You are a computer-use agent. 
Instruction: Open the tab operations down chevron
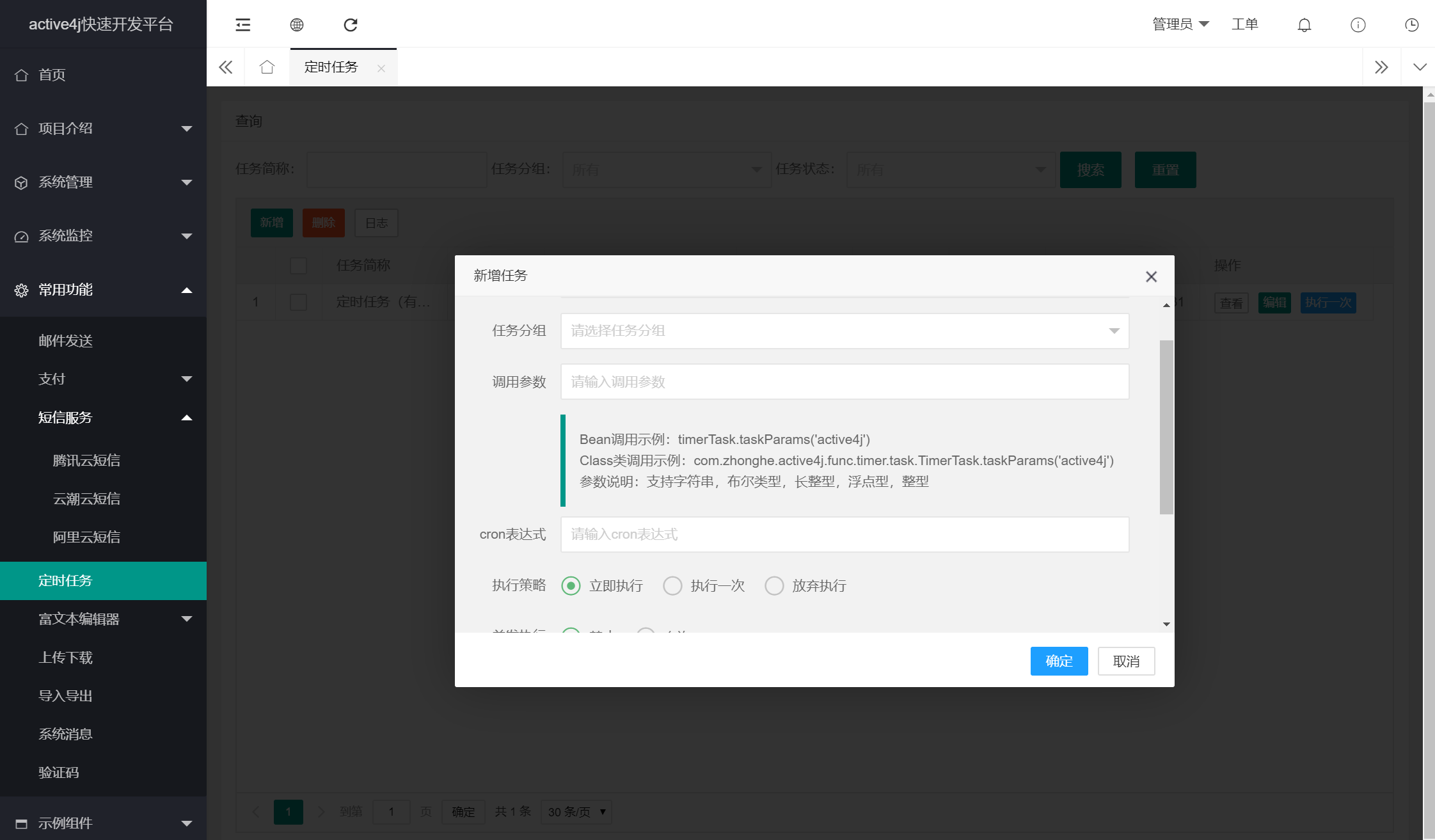pos(1420,67)
